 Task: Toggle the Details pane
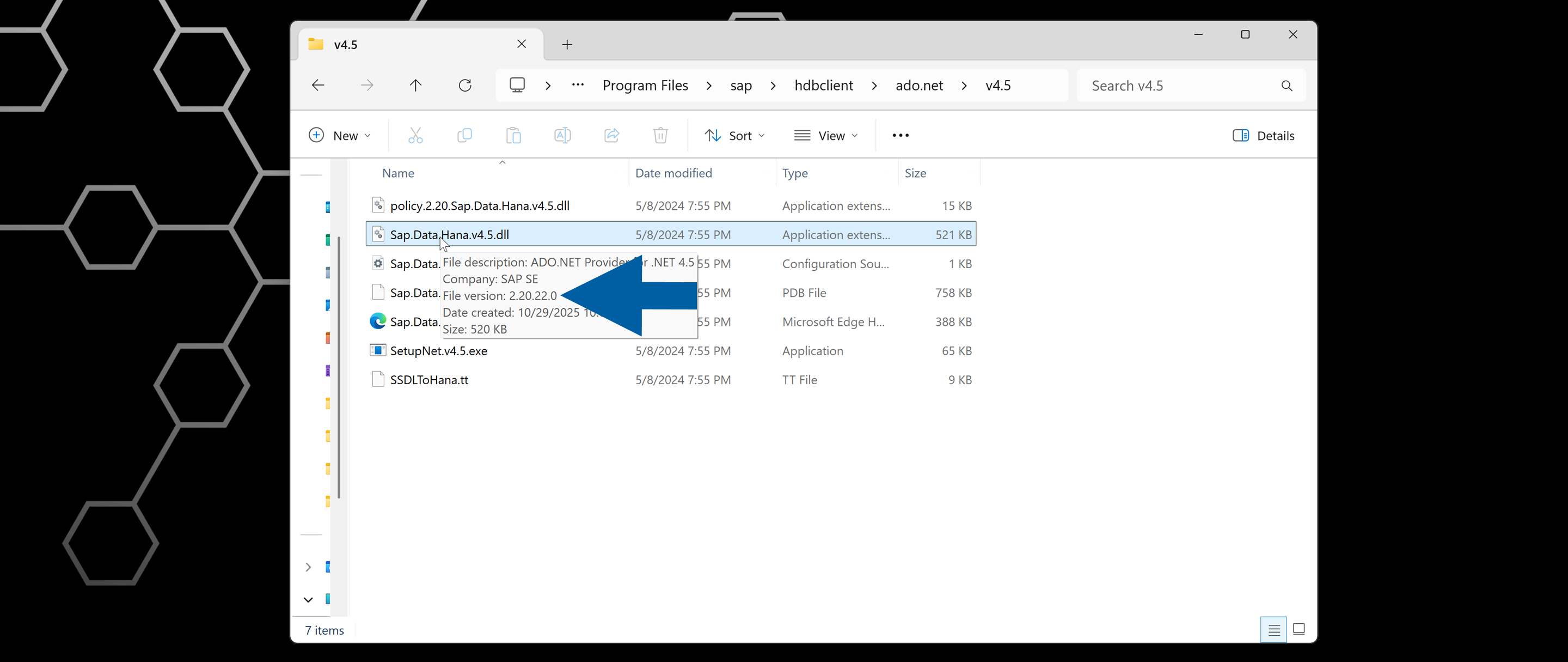click(x=1264, y=135)
